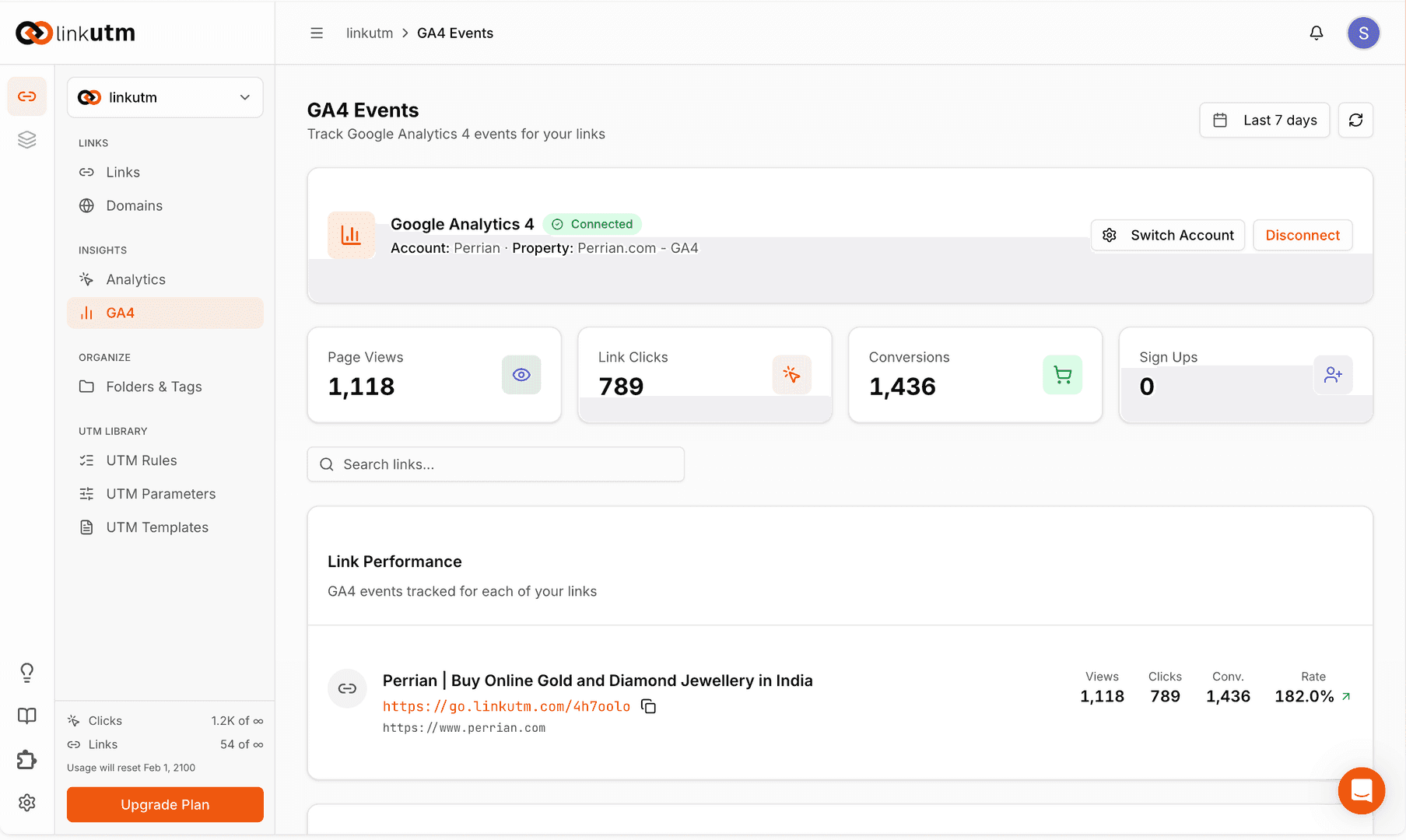Viewport: 1406px width, 840px height.
Task: Open the user avatar S menu
Action: tap(1363, 33)
